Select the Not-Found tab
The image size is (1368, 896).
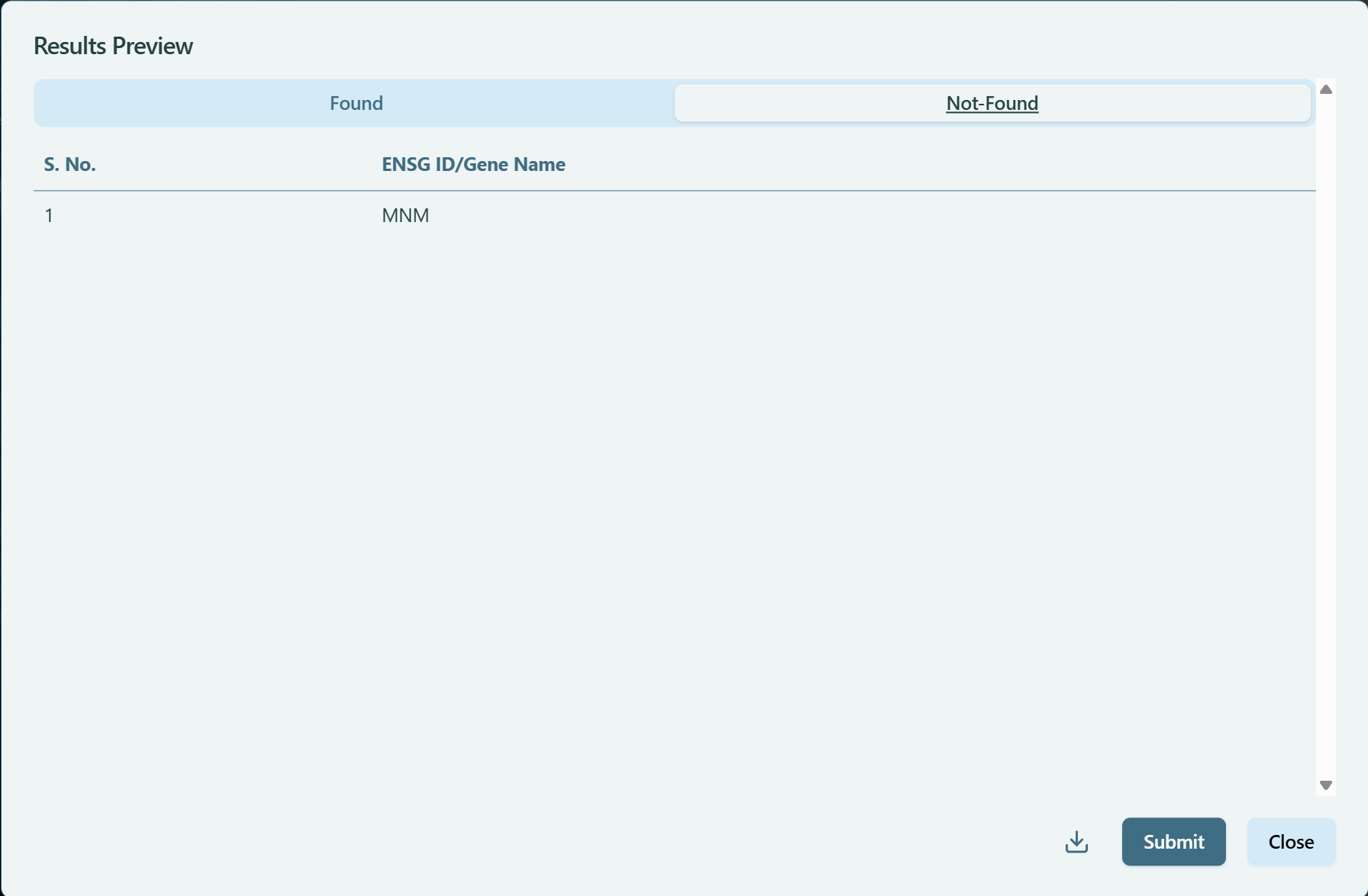pos(992,103)
